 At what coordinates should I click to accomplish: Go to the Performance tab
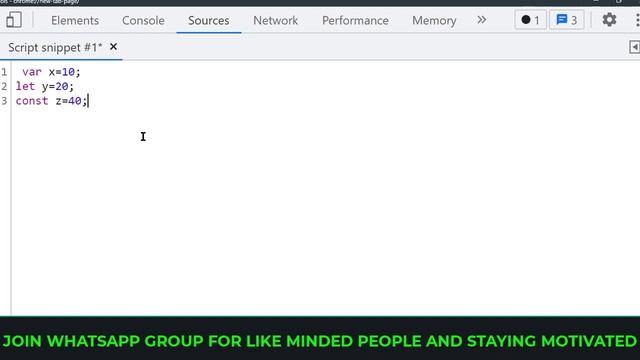pyautogui.click(x=355, y=20)
